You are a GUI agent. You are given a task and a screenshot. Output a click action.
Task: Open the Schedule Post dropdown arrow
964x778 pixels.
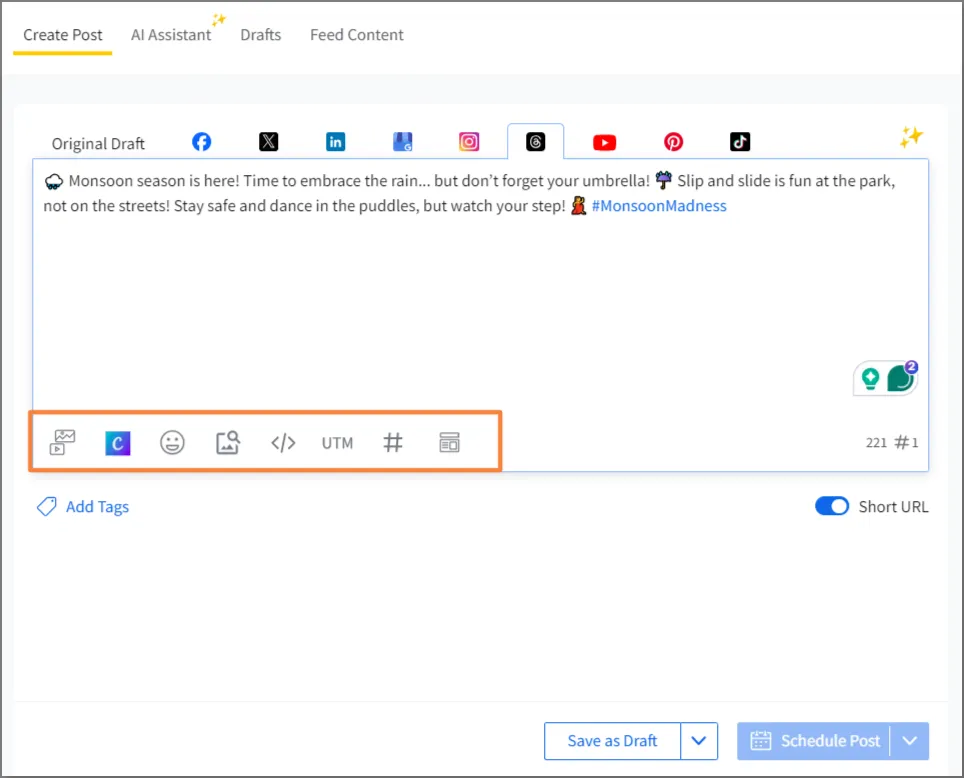(x=910, y=741)
